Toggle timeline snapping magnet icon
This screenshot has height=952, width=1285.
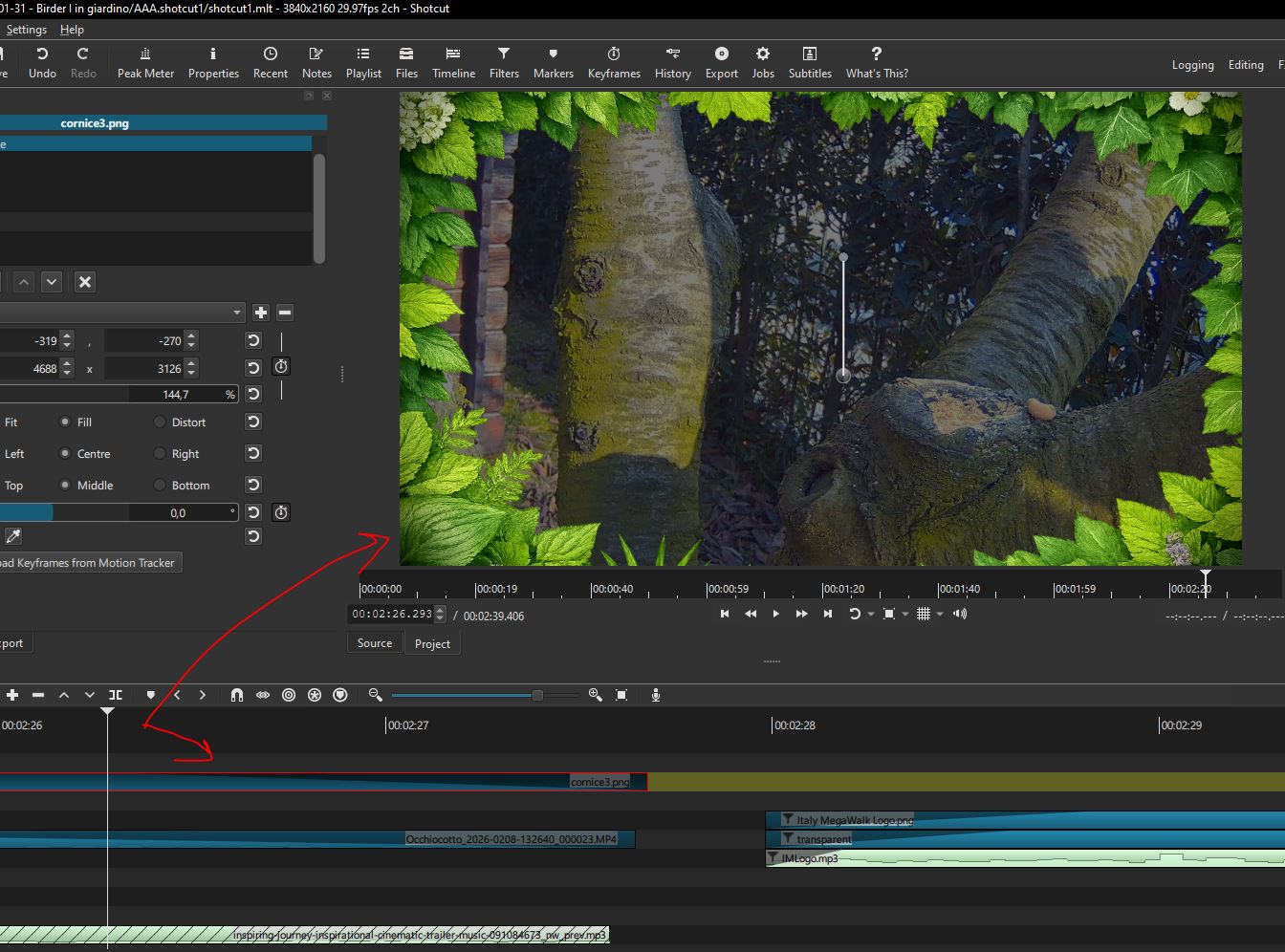click(236, 695)
